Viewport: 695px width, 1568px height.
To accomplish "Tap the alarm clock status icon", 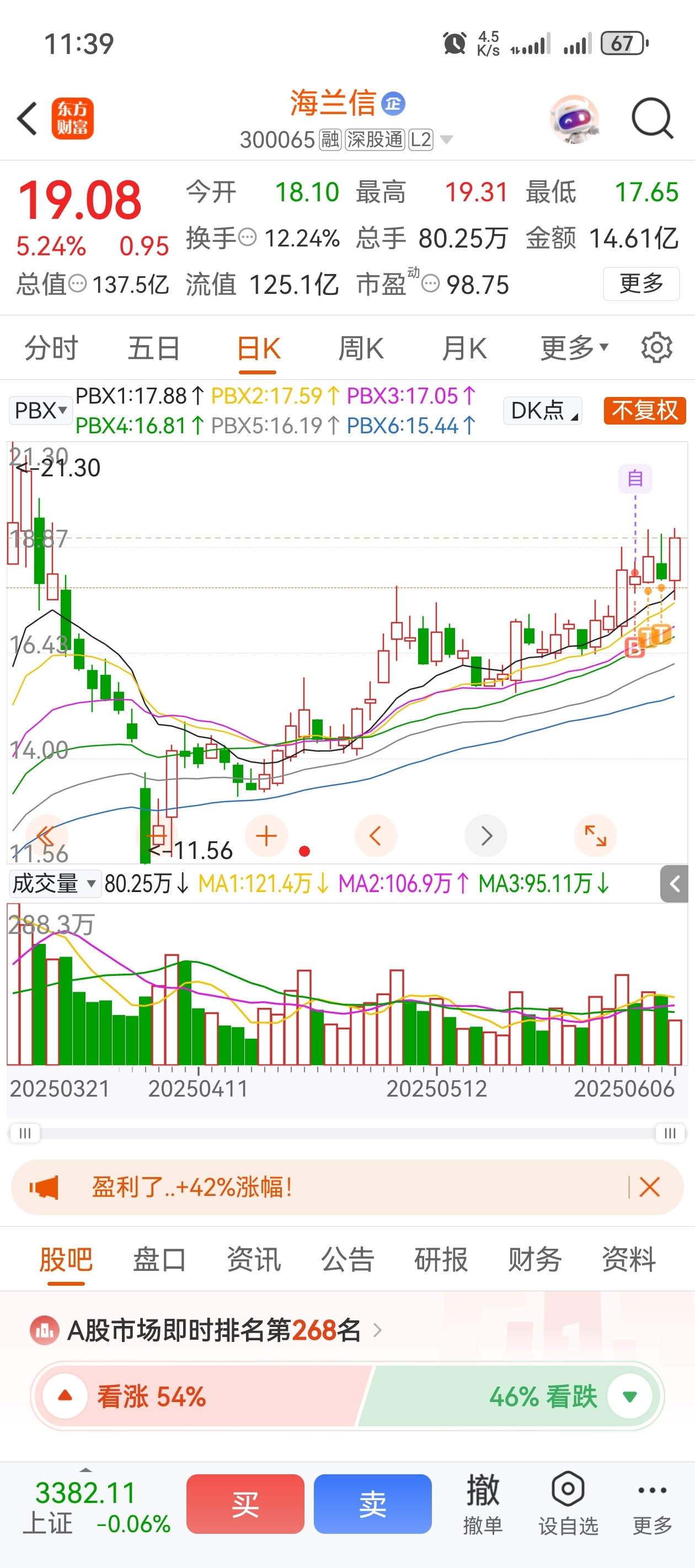I will coord(455,43).
